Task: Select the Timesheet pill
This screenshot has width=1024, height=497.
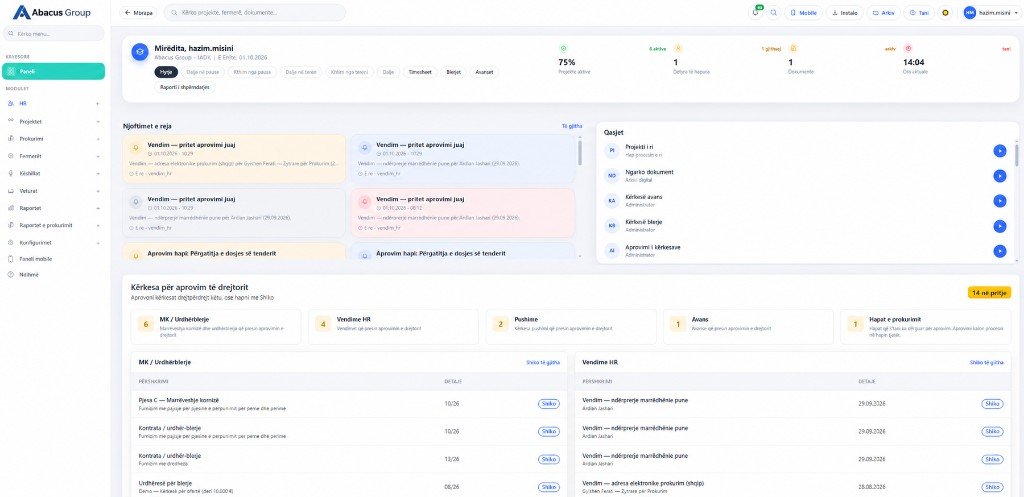Action: click(420, 72)
